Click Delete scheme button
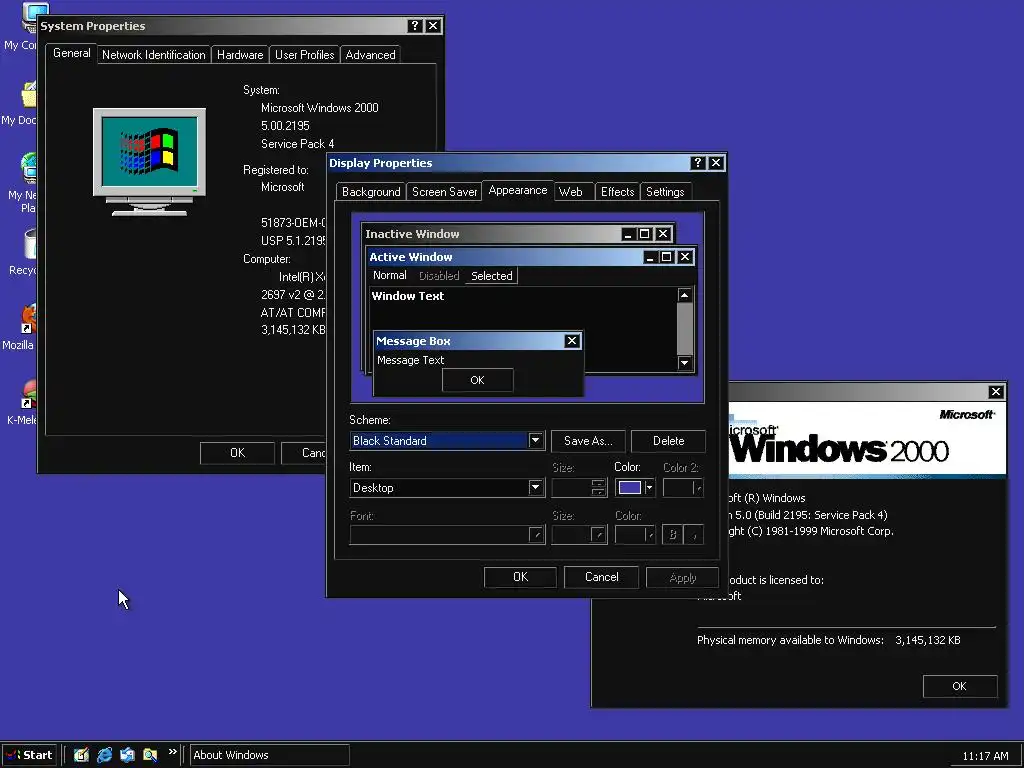The width and height of the screenshot is (1024, 768). 669,441
